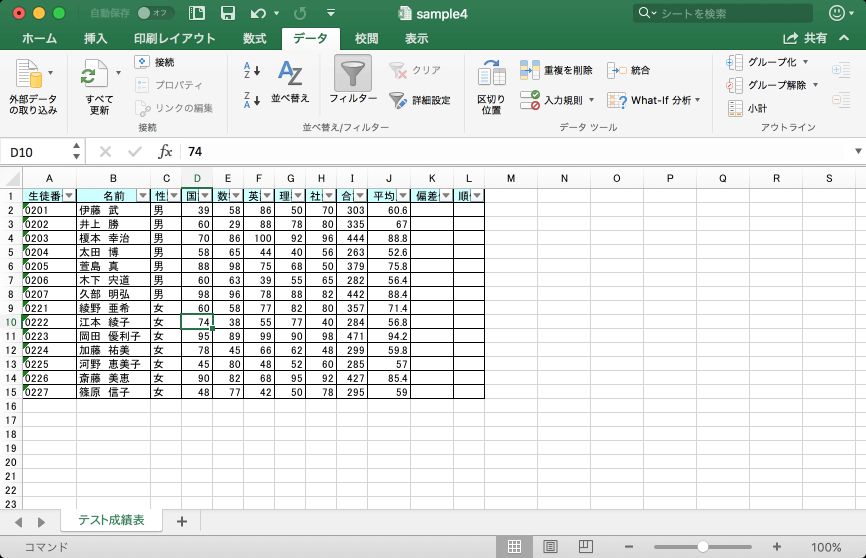The width and height of the screenshot is (866, 558).
Task: Expand the Quick Access toolbar customize arrow
Action: pyautogui.click(x=331, y=13)
